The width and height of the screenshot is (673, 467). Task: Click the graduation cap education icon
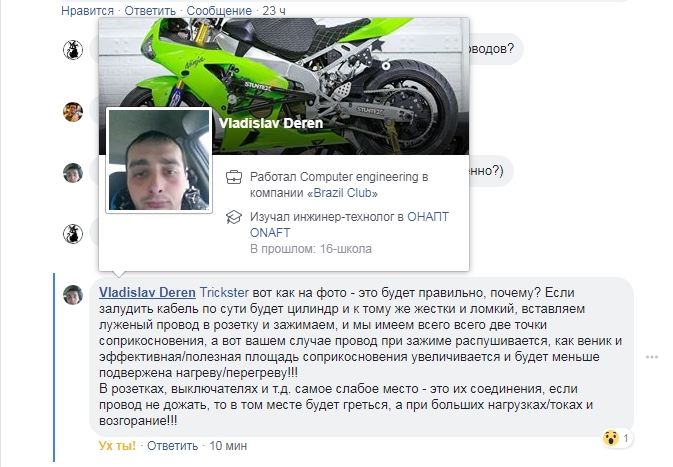point(234,217)
